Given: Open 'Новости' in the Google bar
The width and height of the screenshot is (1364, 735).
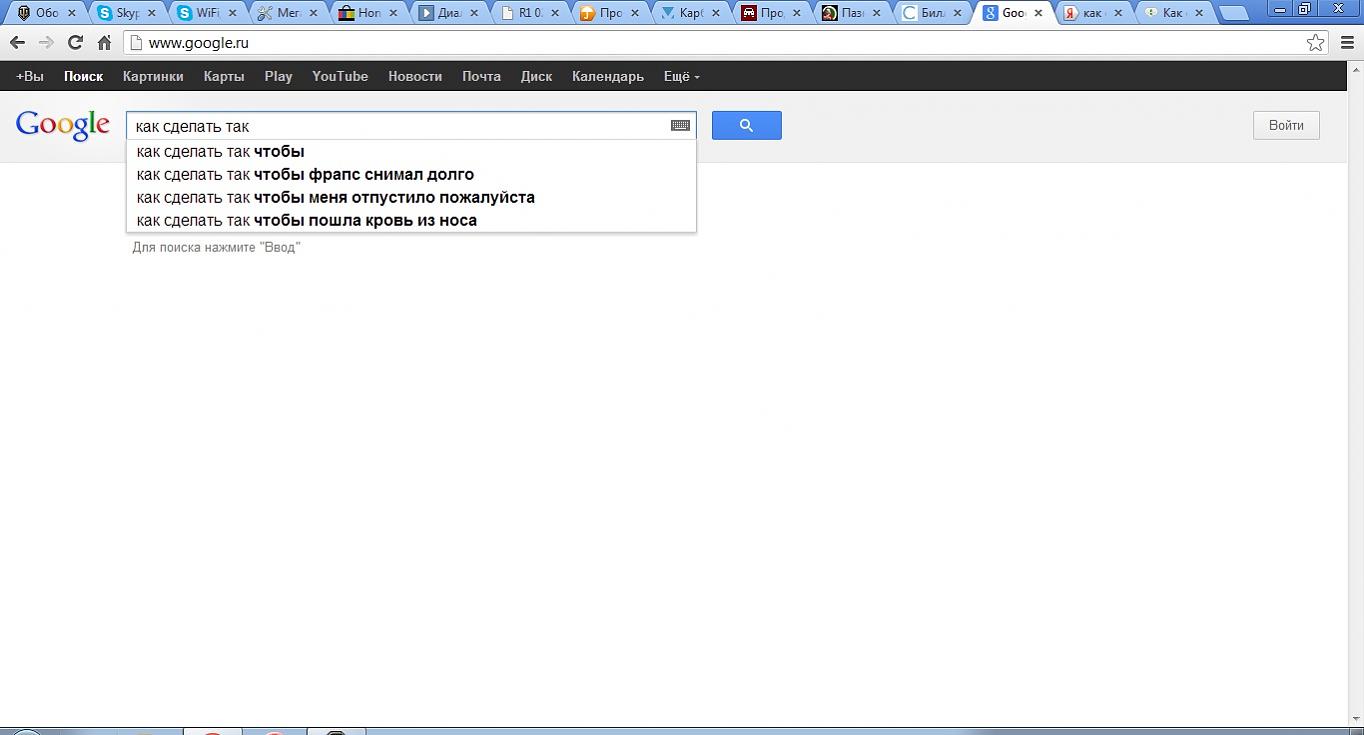Looking at the screenshot, I should 415,76.
